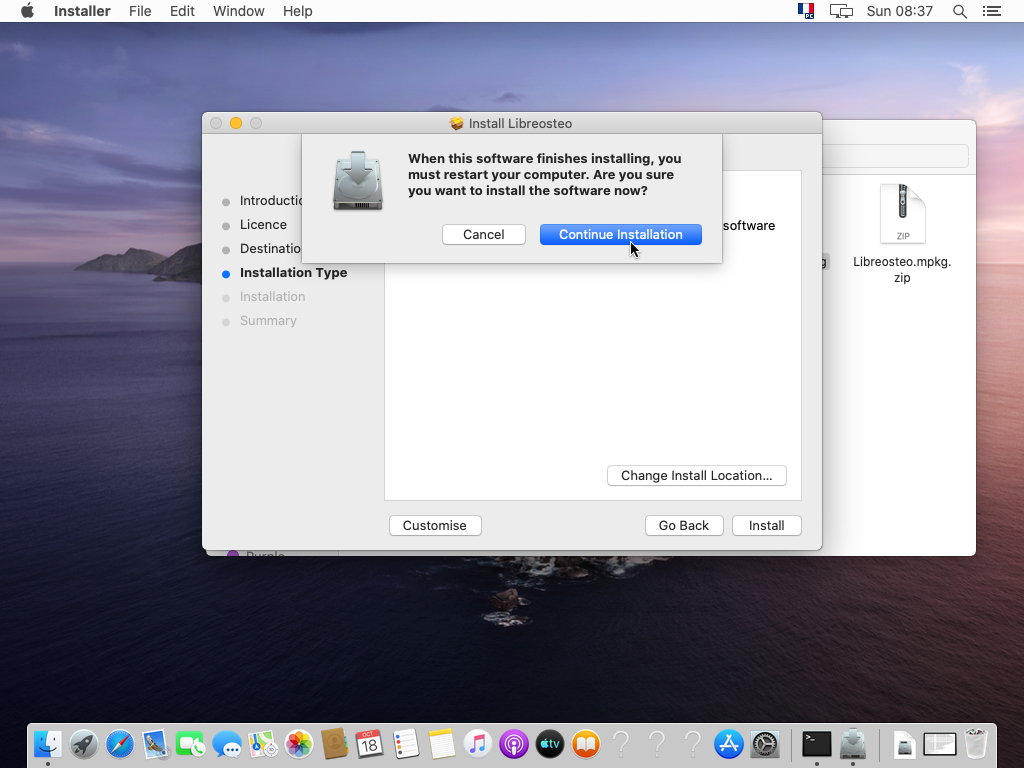Viewport: 1024px width, 768px height.
Task: Open Reminders from the Dock
Action: 406,744
